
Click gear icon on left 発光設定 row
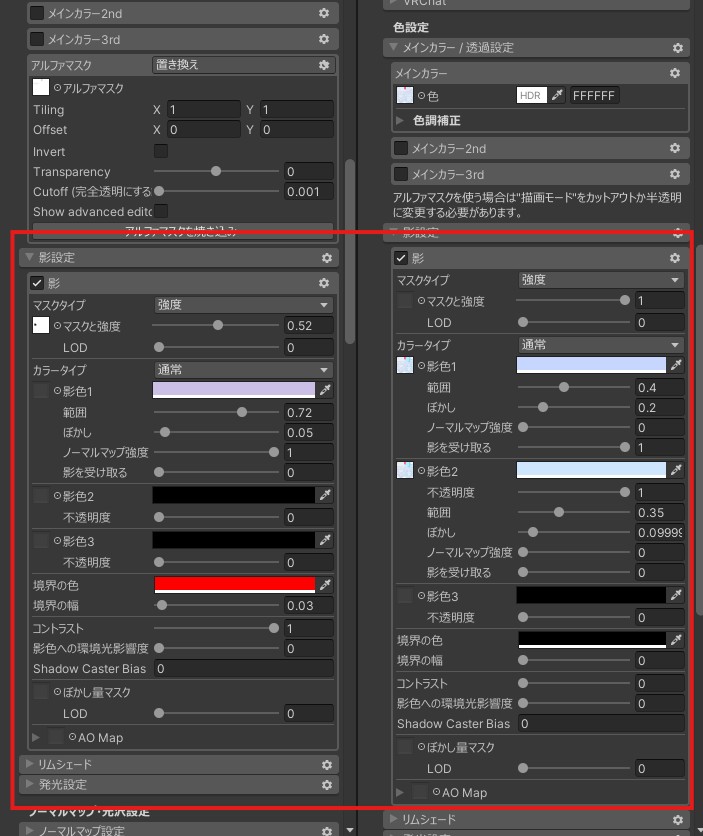325,785
